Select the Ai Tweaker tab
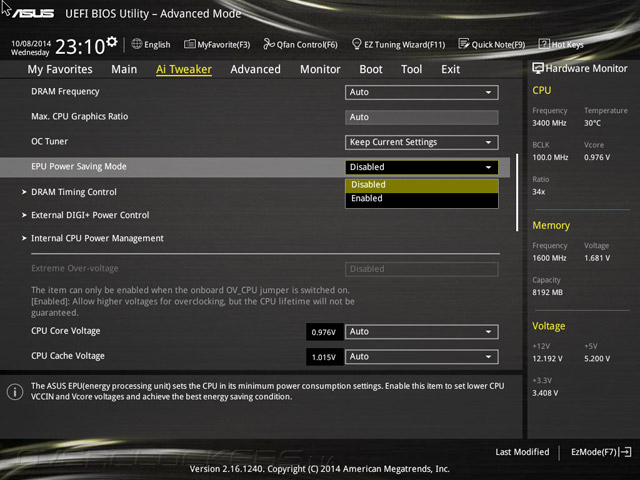The height and width of the screenshot is (480, 640). tap(184, 69)
